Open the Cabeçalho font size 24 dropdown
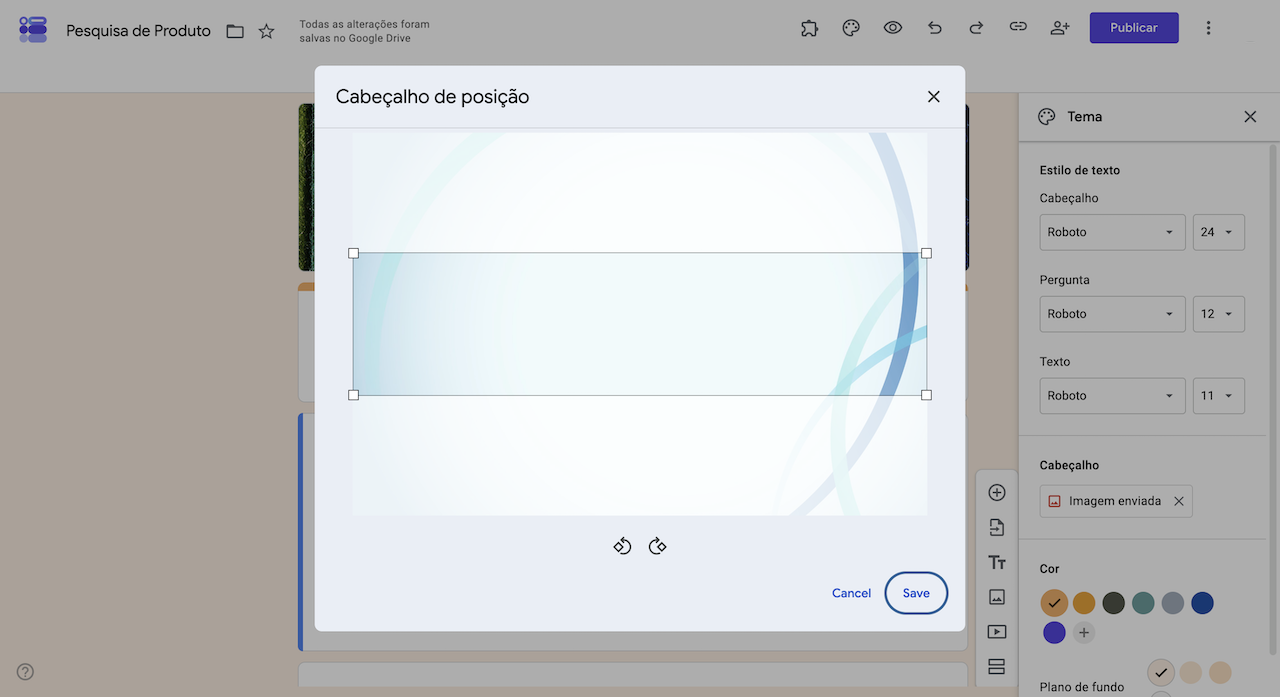 point(1219,232)
